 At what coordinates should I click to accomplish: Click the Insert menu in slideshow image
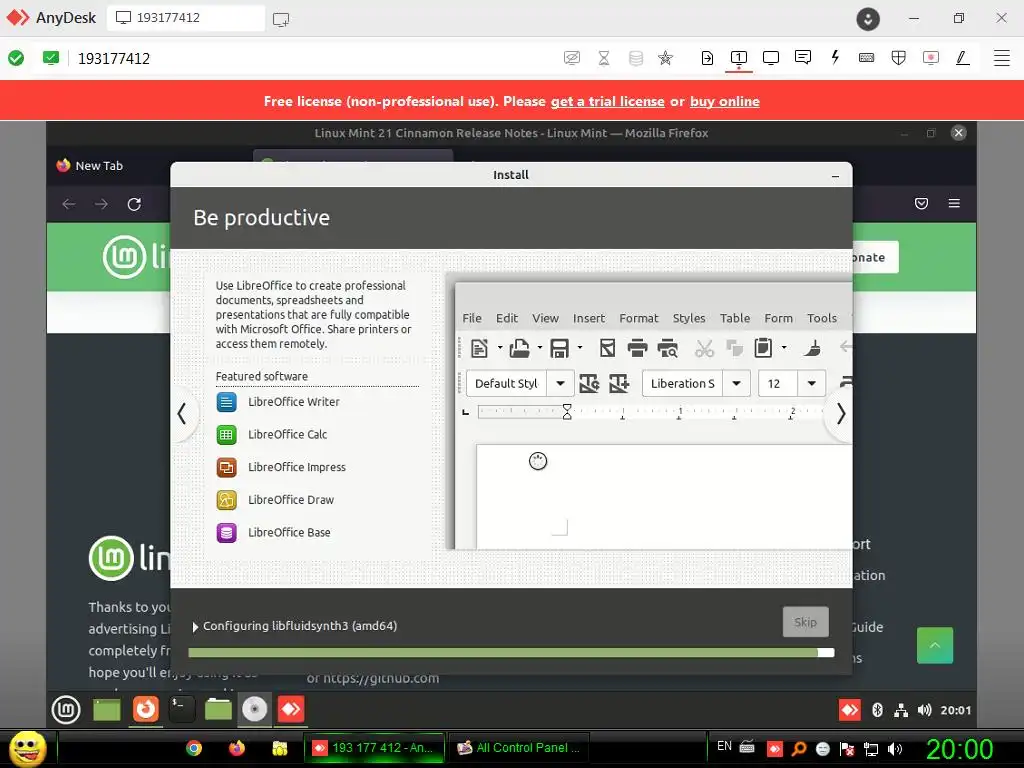point(589,318)
